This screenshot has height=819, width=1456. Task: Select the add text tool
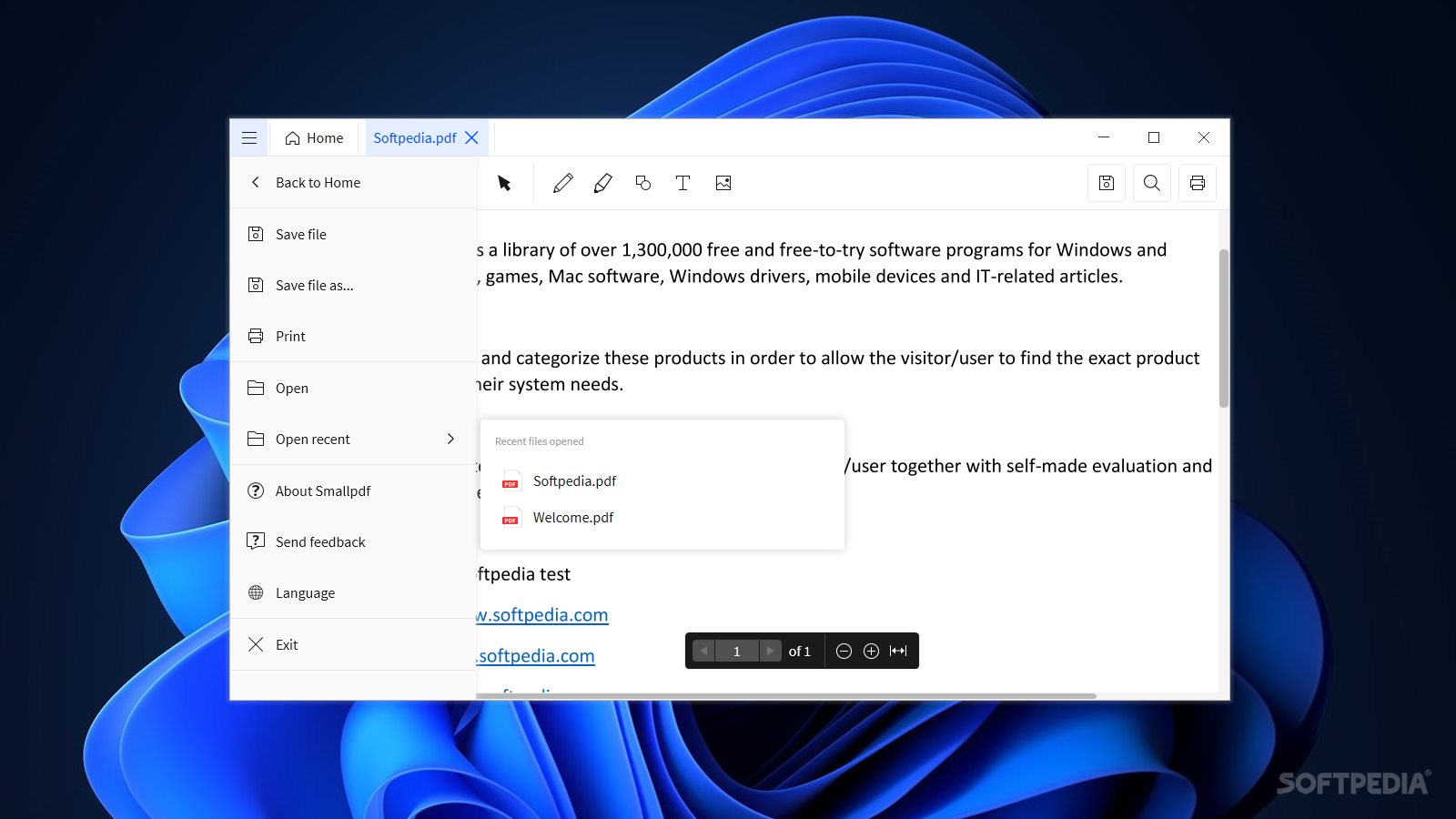pos(682,183)
